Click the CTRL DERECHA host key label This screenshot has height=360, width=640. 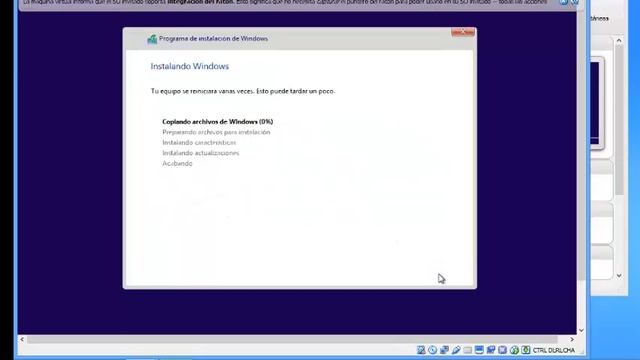[554, 350]
